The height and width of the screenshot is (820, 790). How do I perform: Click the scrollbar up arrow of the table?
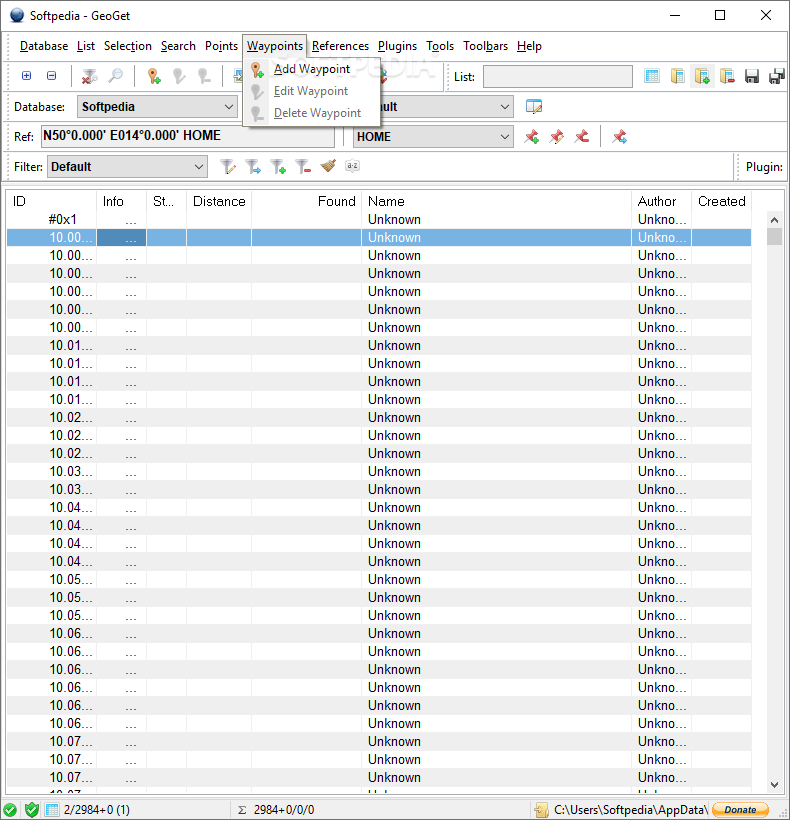tap(774, 220)
